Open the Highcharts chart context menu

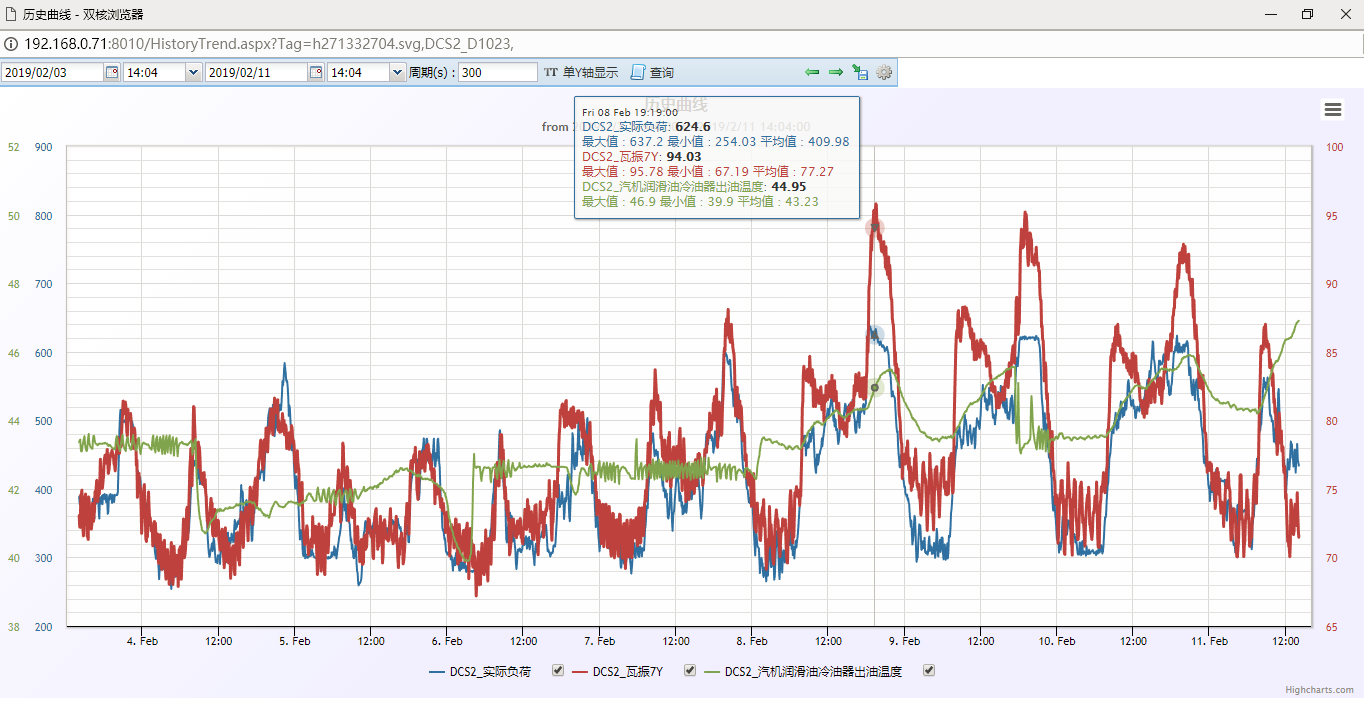tap(1332, 110)
